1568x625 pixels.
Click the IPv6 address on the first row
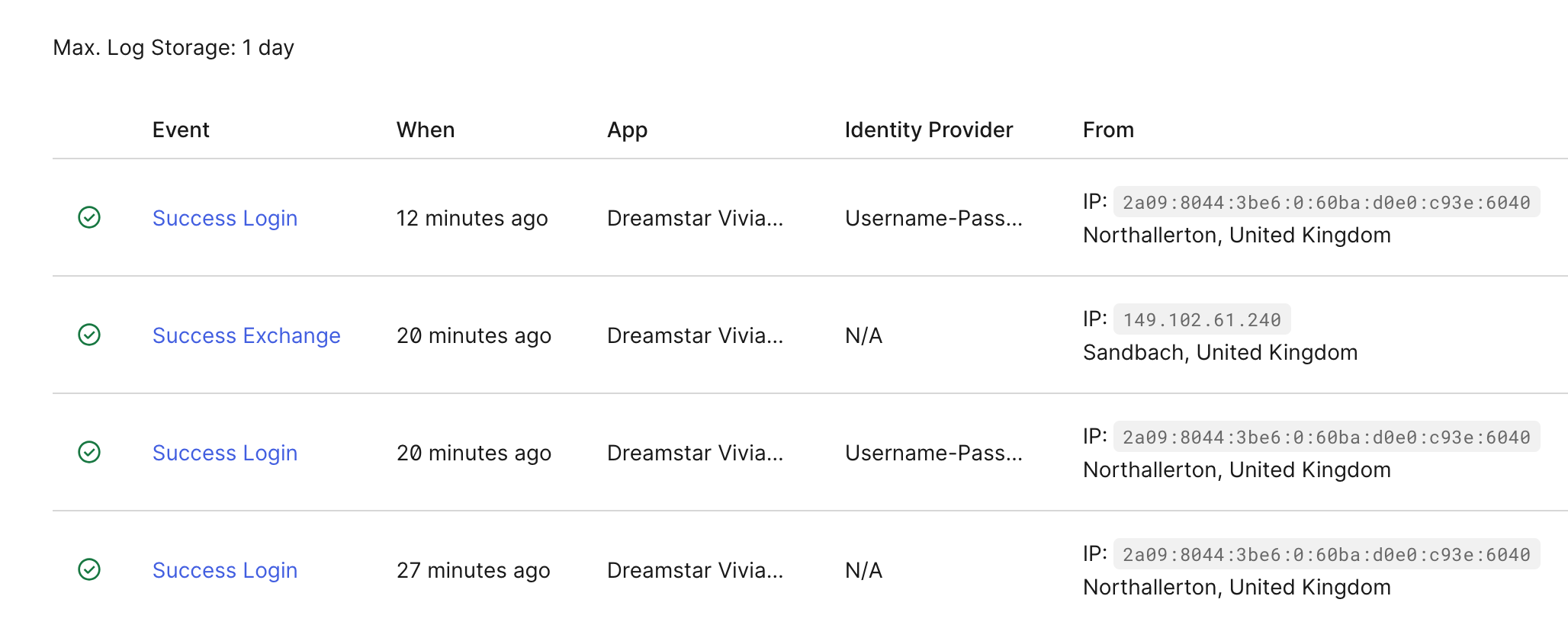[x=1327, y=202]
